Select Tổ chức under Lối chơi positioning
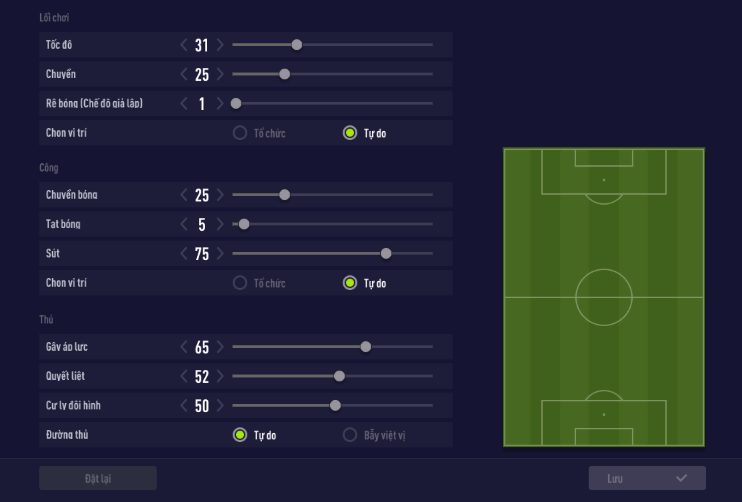 [x=240, y=132]
